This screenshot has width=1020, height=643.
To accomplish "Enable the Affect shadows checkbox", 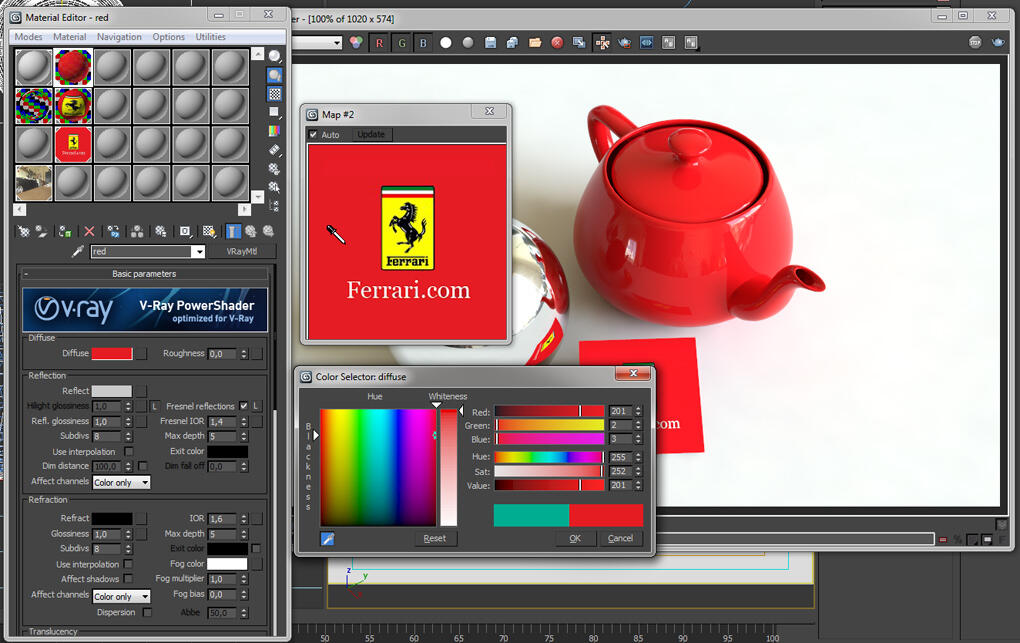I will coord(128,579).
